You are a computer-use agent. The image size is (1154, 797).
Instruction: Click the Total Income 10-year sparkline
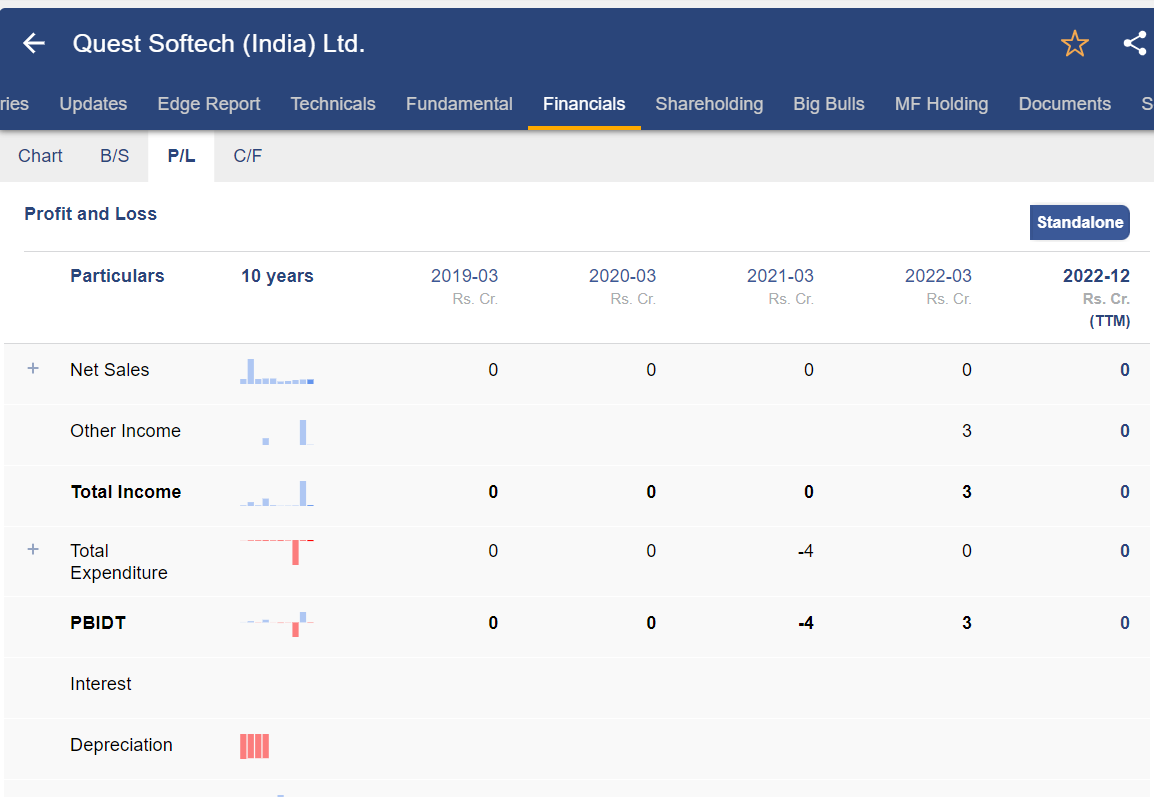pyautogui.click(x=277, y=493)
